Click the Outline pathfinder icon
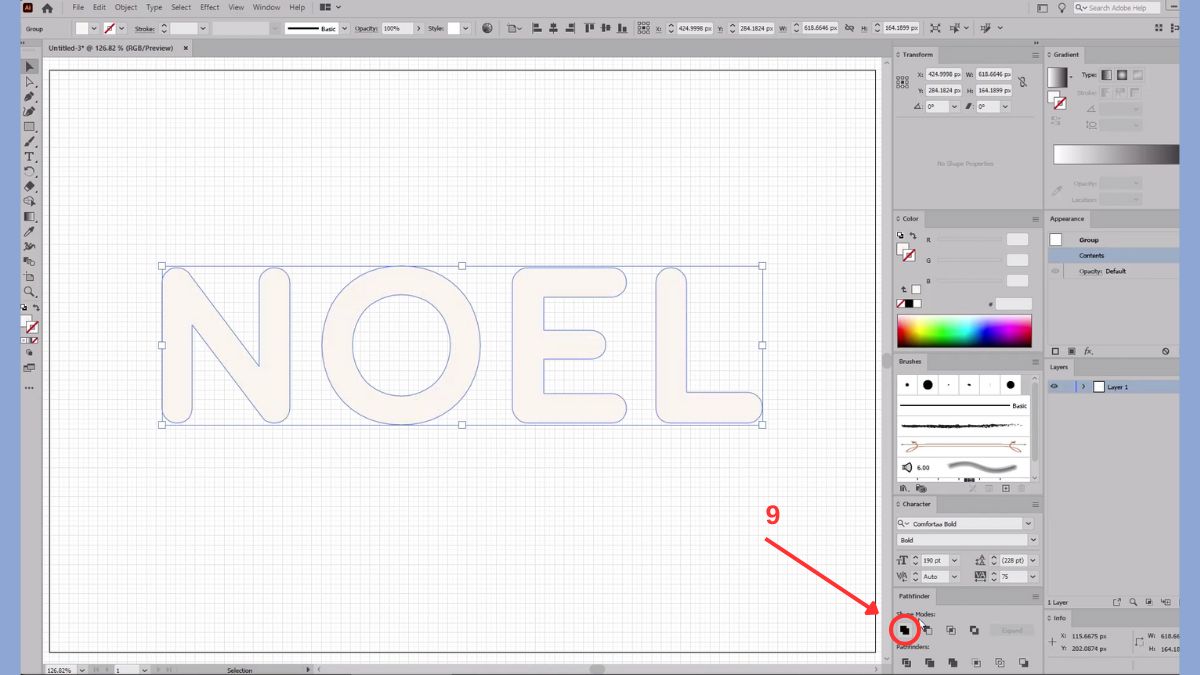 pos(1000,662)
